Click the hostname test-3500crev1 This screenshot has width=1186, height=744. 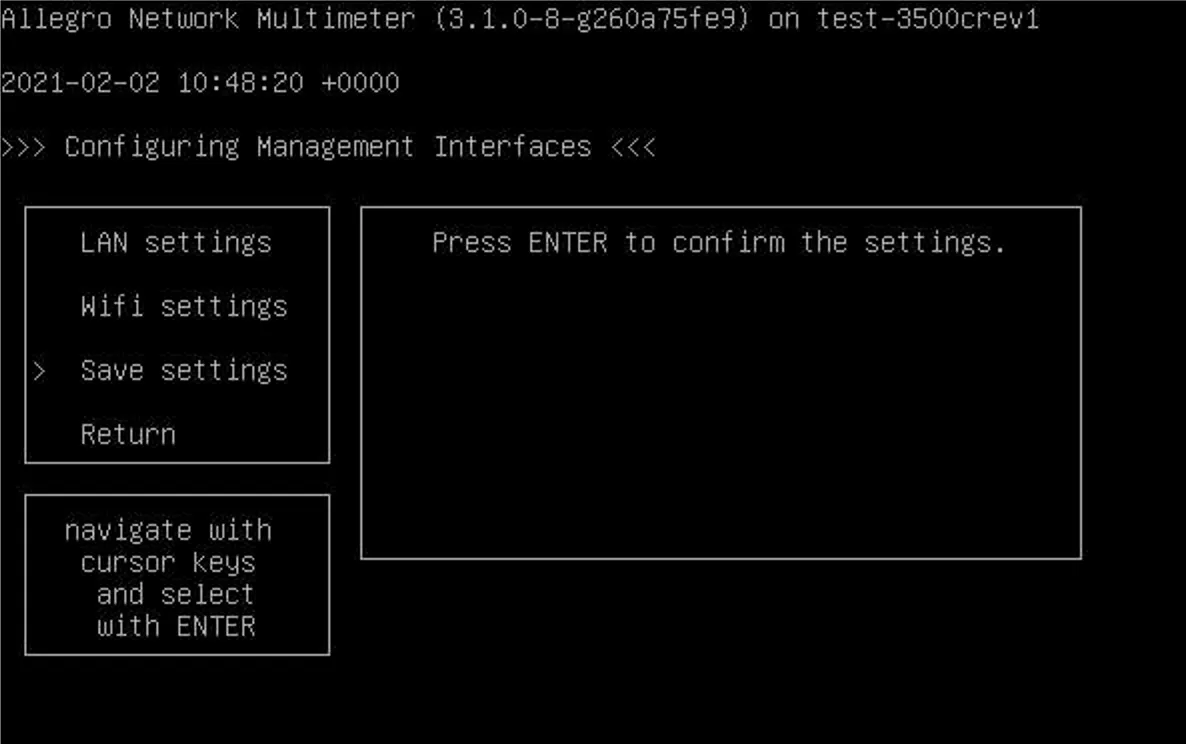point(928,19)
